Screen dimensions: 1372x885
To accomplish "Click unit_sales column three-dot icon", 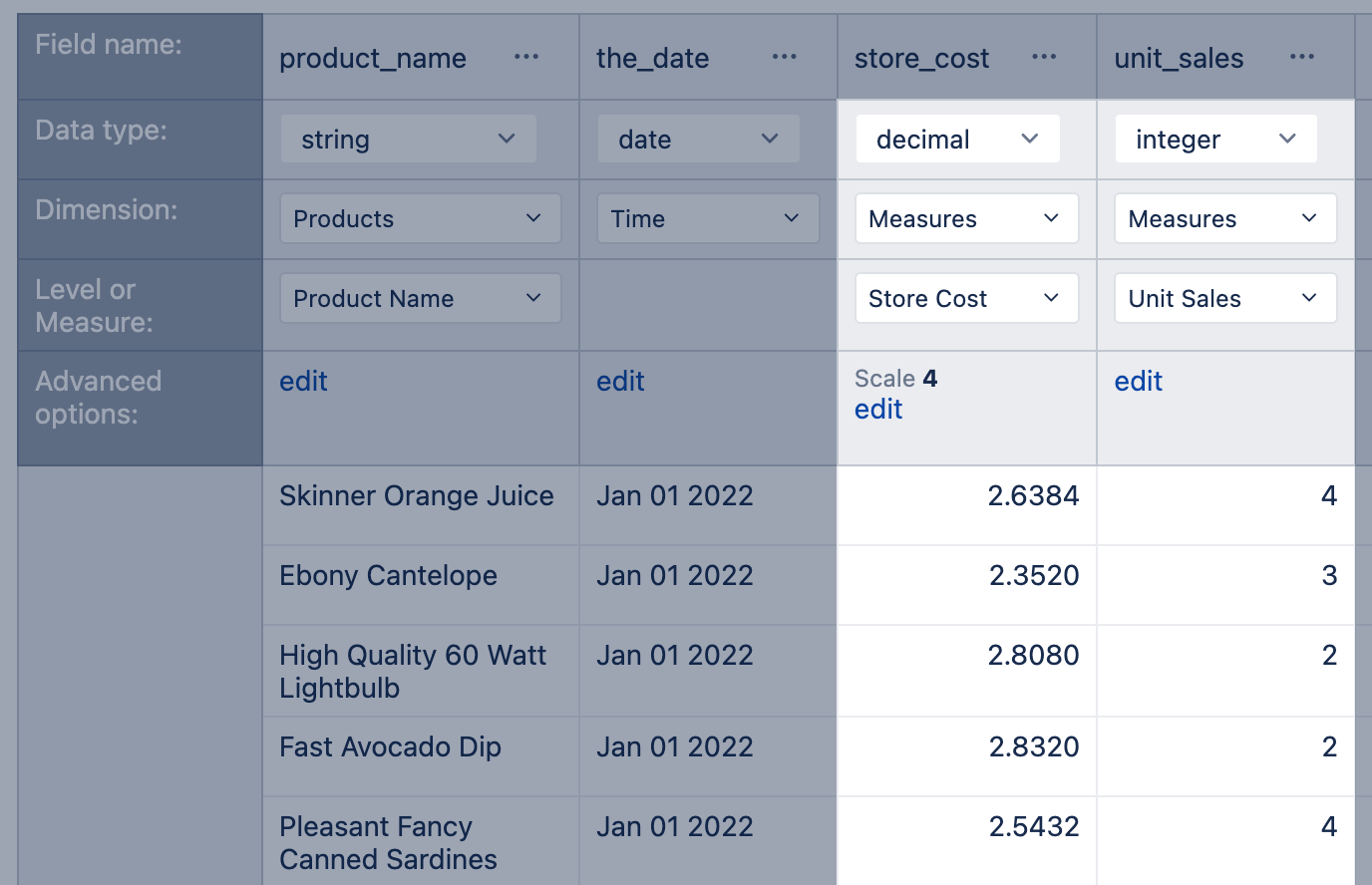I will [1301, 58].
